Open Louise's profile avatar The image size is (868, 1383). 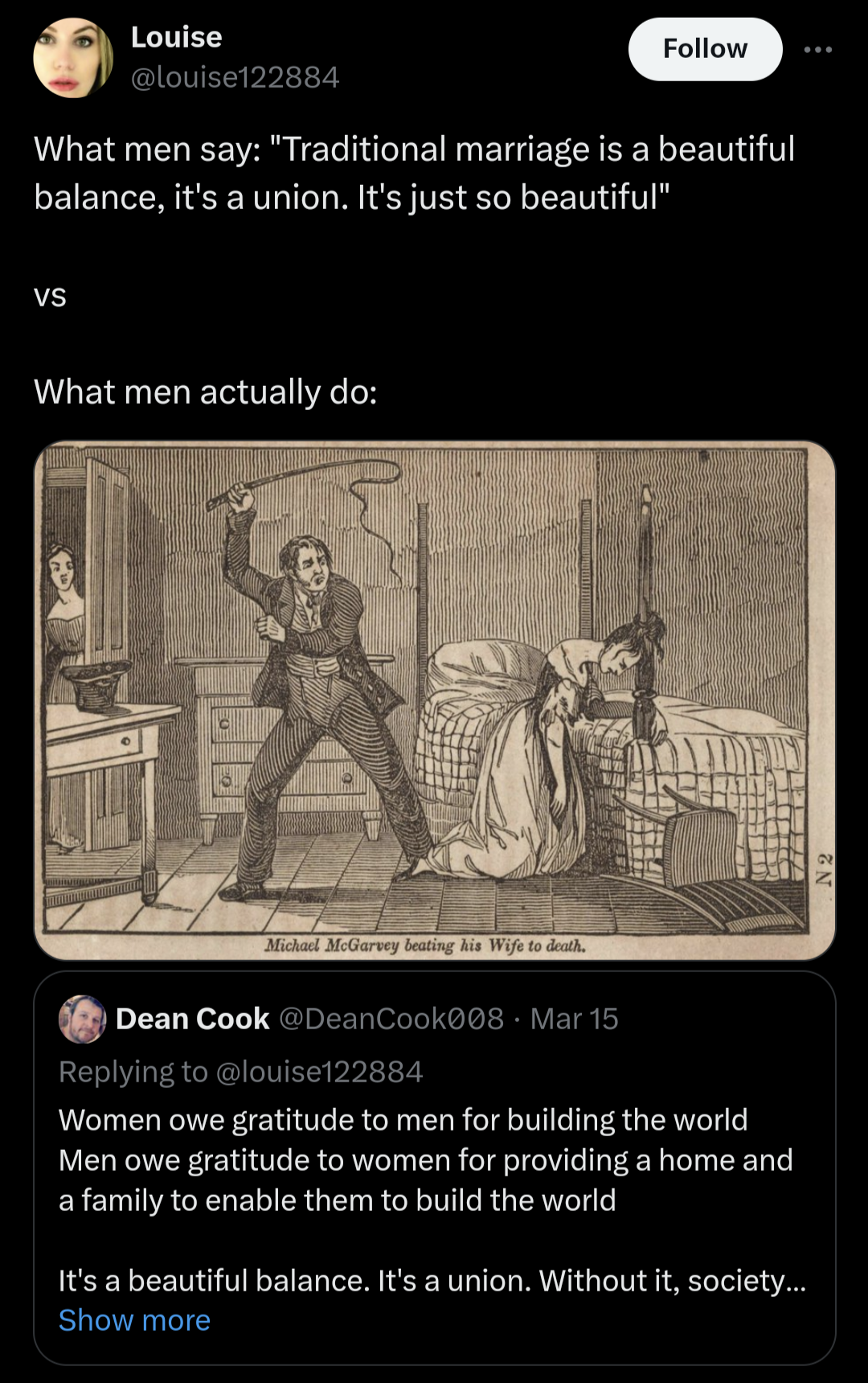tap(73, 58)
